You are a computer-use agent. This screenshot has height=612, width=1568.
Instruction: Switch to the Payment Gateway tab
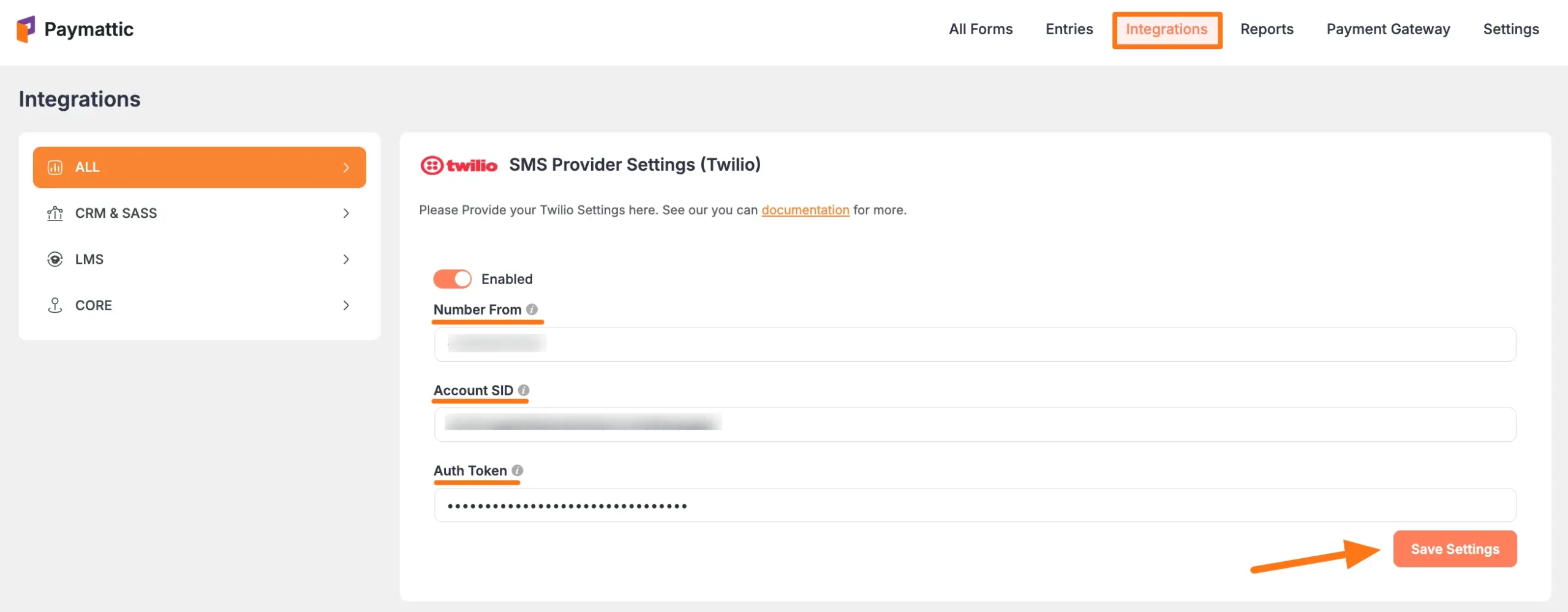pos(1388,29)
